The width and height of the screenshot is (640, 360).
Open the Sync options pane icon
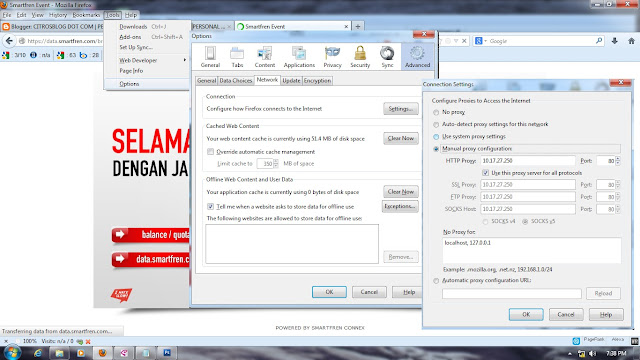coord(387,56)
